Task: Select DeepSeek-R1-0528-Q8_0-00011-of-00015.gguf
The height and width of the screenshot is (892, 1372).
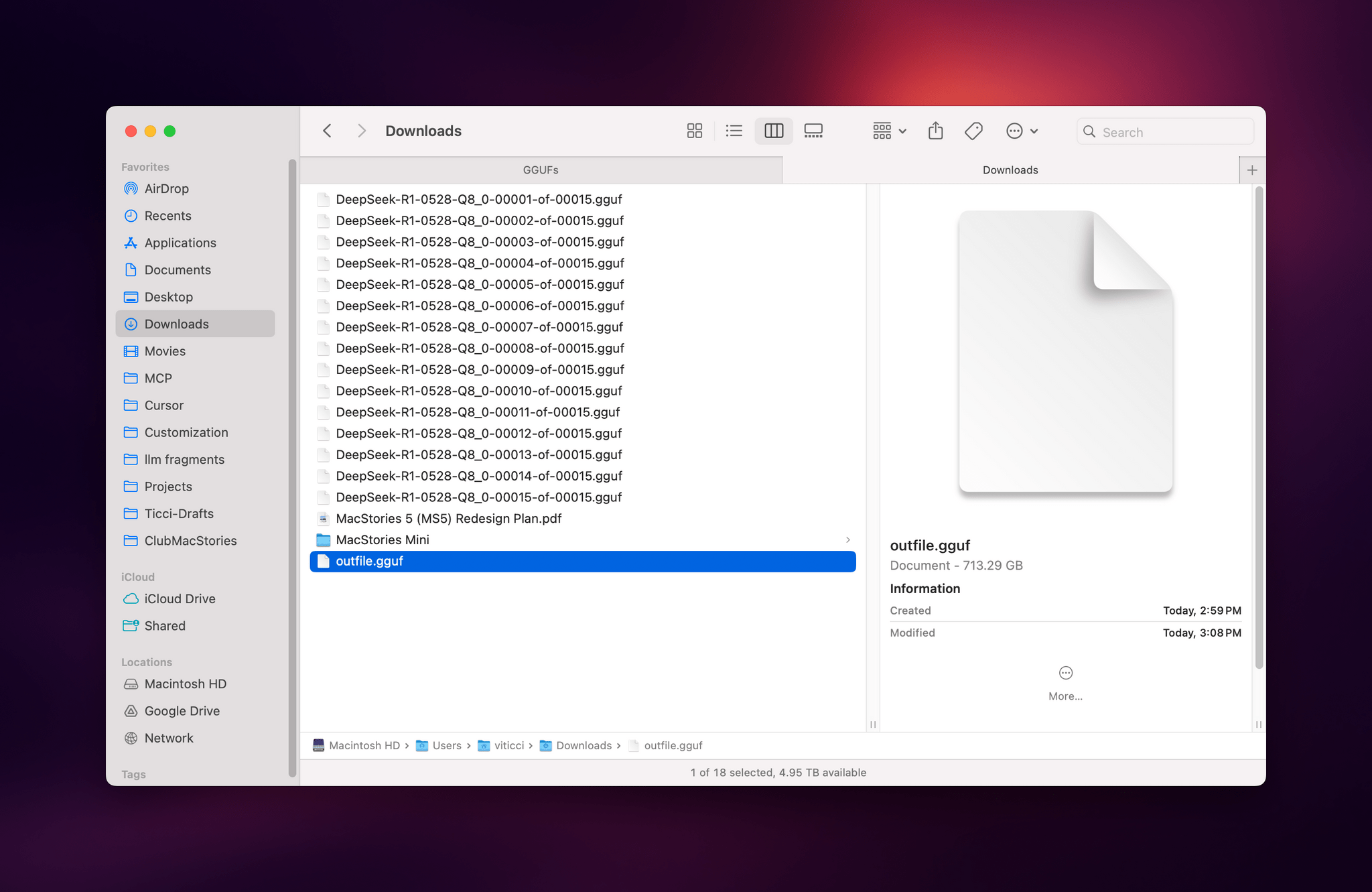Action: click(x=583, y=412)
